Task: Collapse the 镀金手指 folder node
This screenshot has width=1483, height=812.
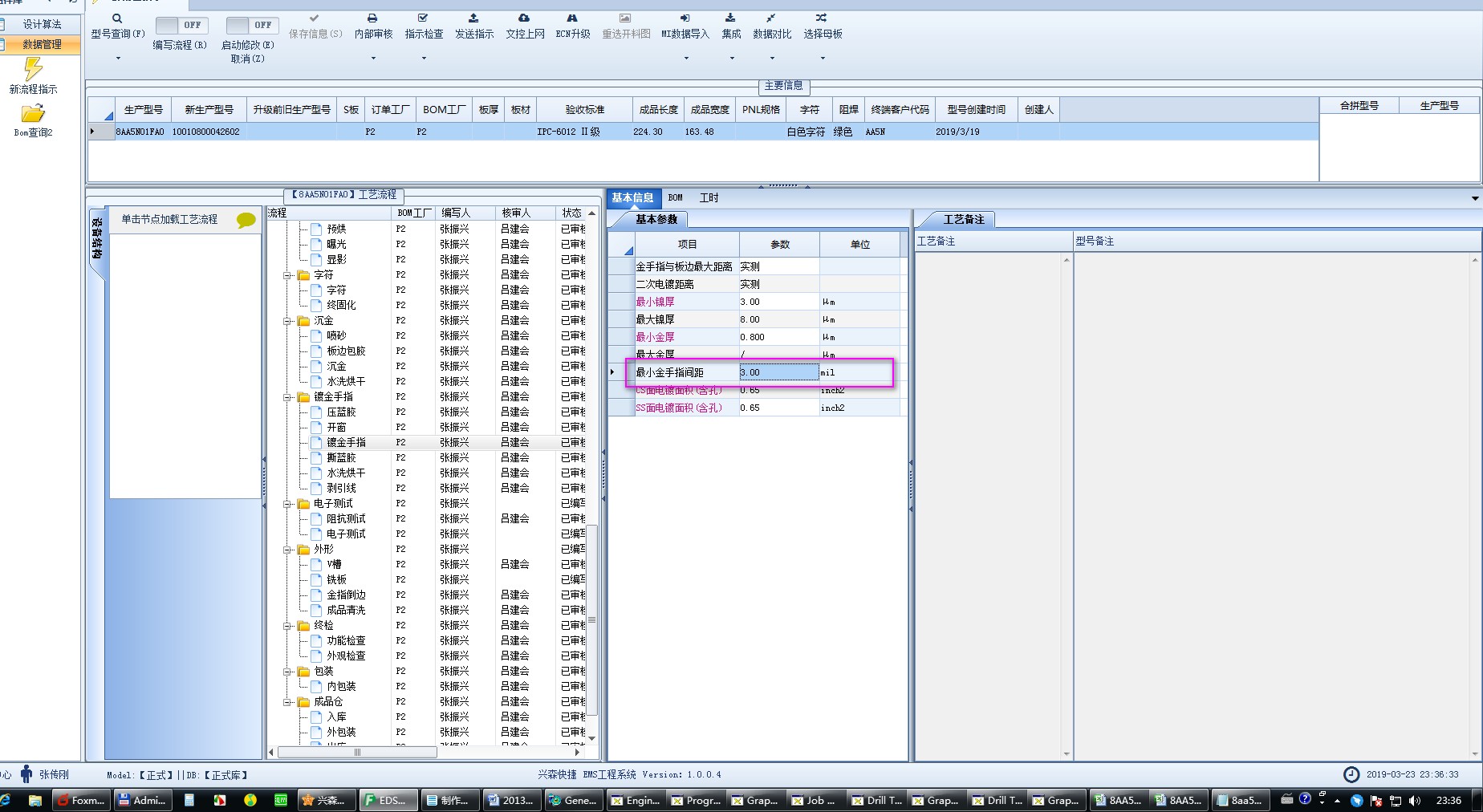Action: click(x=288, y=397)
